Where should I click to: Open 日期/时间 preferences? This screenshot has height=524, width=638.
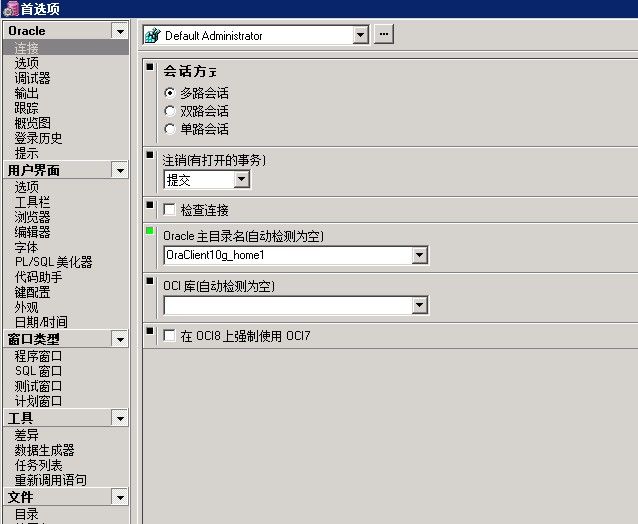pos(41,323)
